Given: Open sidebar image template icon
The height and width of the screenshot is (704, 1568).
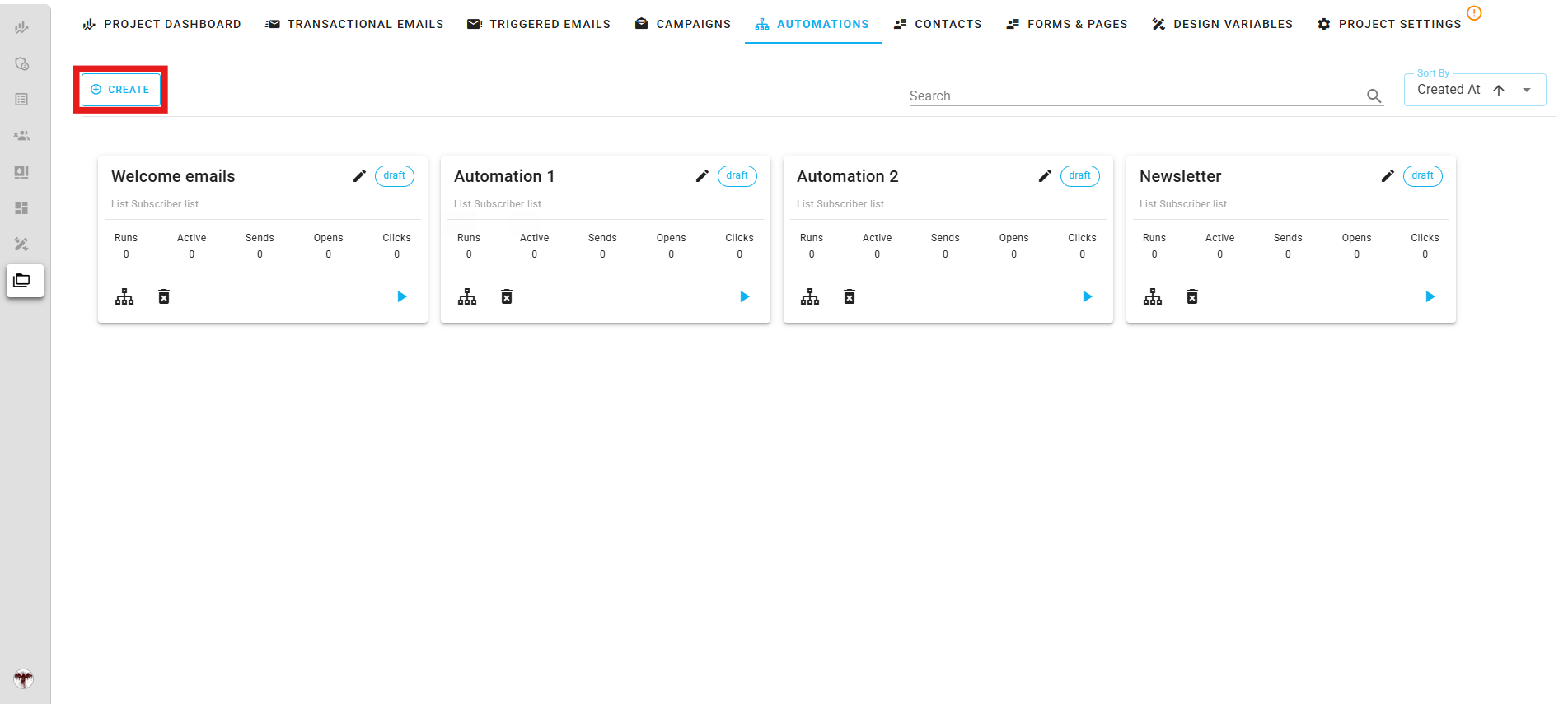Looking at the screenshot, I should 22,172.
